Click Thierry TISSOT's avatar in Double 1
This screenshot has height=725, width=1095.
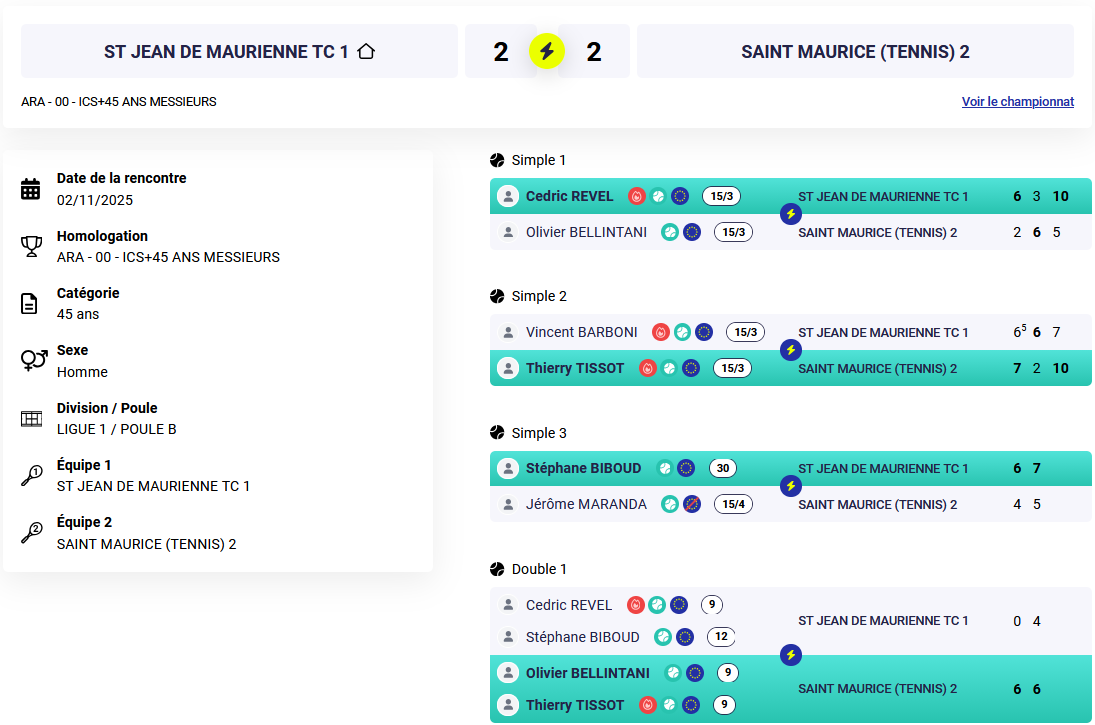pyautogui.click(x=508, y=705)
